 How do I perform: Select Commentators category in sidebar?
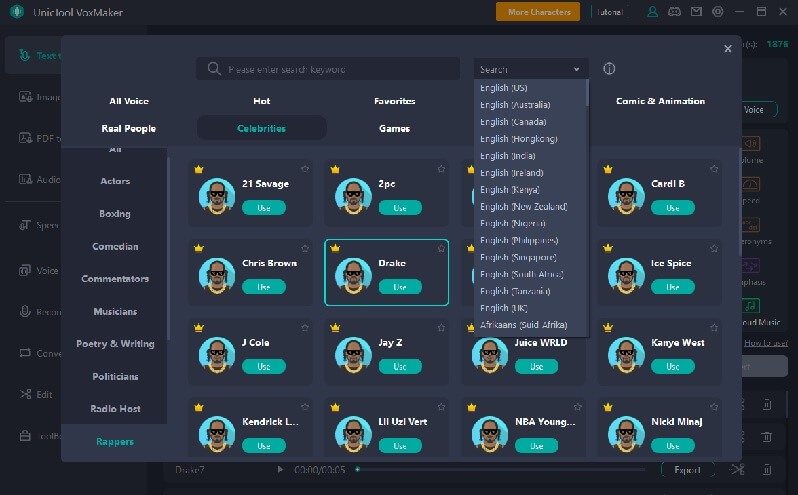(115, 279)
